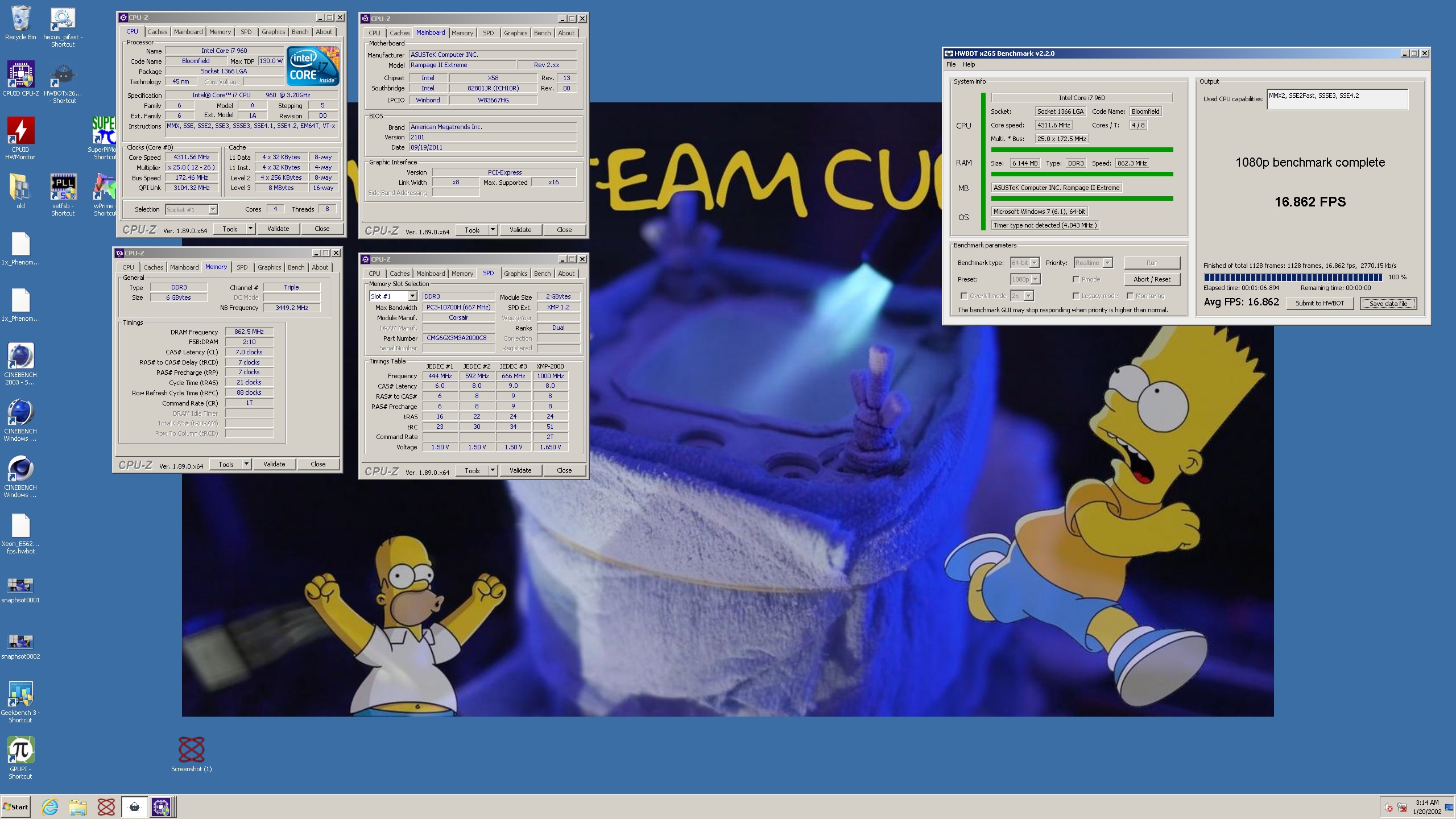Image resolution: width=1456 pixels, height=819 pixels.
Task: Click Save data file button
Action: [x=1388, y=303]
